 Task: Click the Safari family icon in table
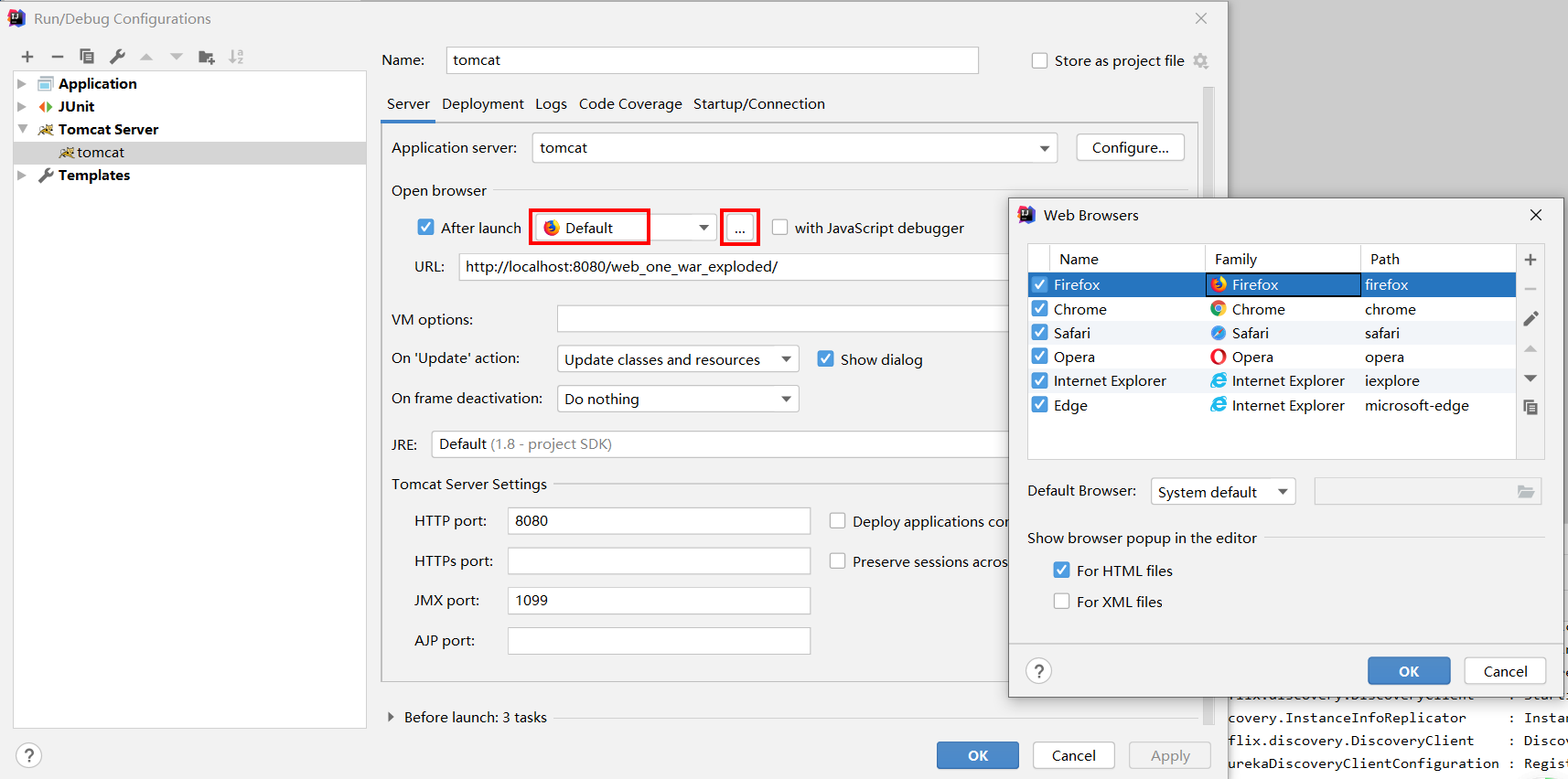pyautogui.click(x=1219, y=333)
